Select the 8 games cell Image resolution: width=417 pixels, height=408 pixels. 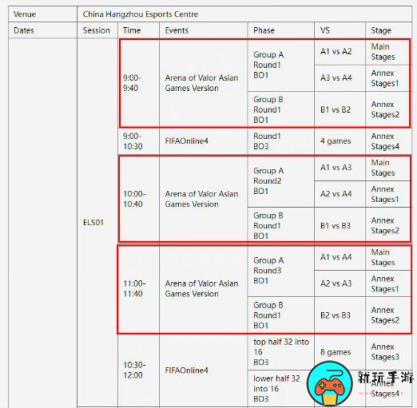340,352
